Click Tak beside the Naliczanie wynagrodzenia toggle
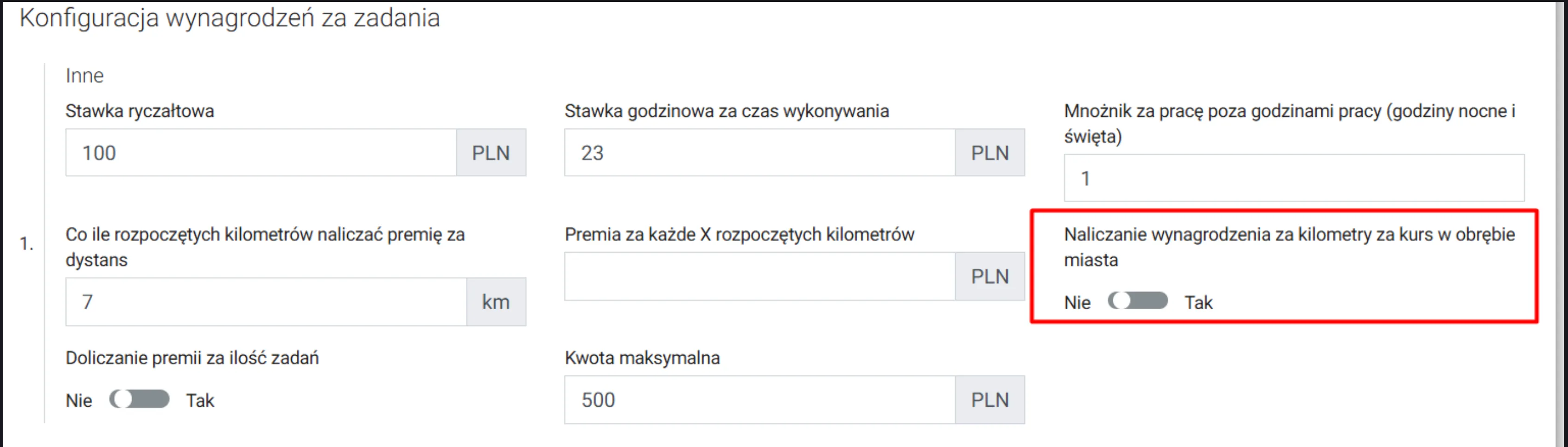Image resolution: width=1568 pixels, height=447 pixels. (1198, 303)
